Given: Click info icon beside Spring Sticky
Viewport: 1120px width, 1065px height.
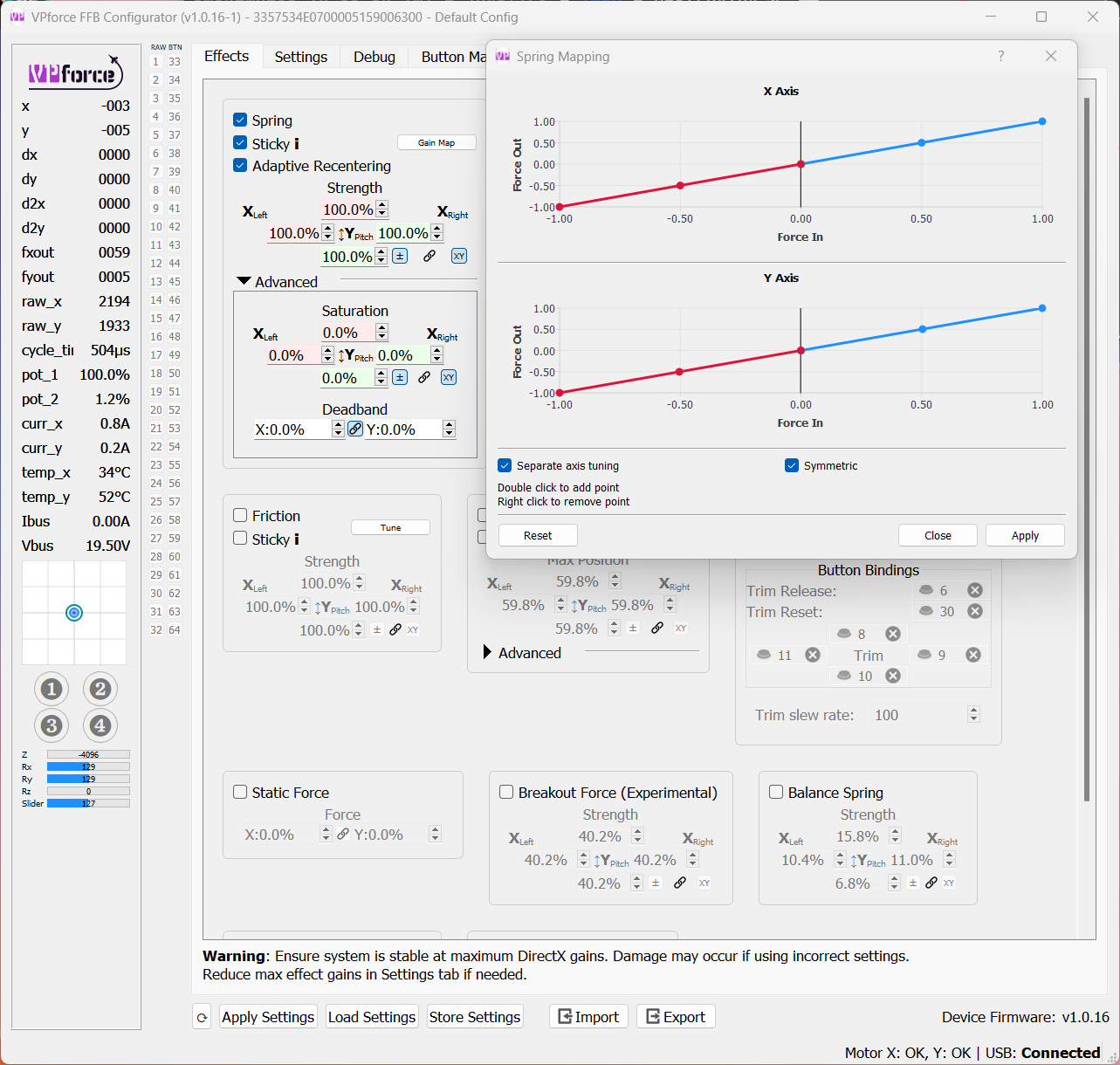Looking at the screenshot, I should (x=297, y=144).
